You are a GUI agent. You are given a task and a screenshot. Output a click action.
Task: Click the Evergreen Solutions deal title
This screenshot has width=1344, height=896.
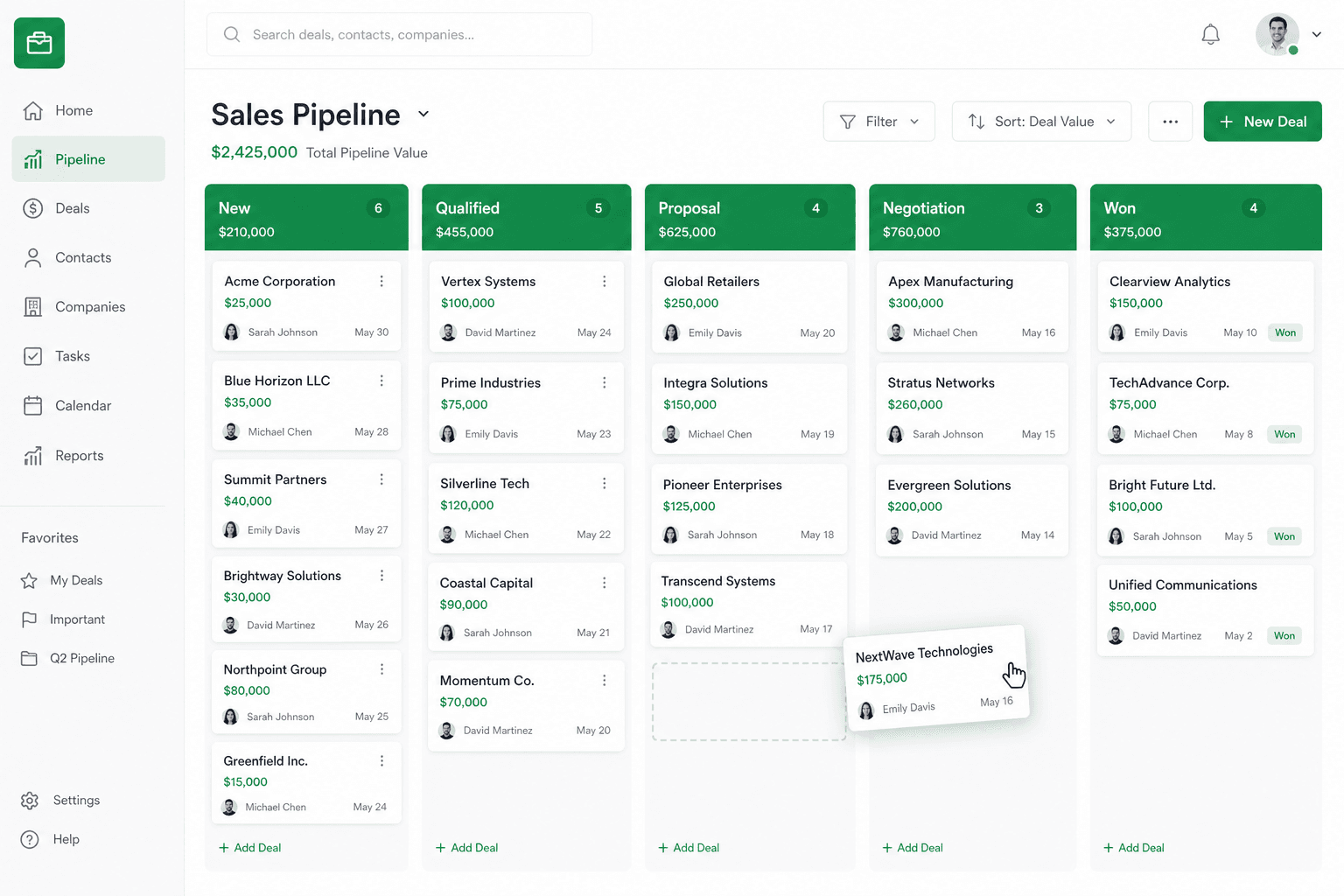click(x=949, y=485)
